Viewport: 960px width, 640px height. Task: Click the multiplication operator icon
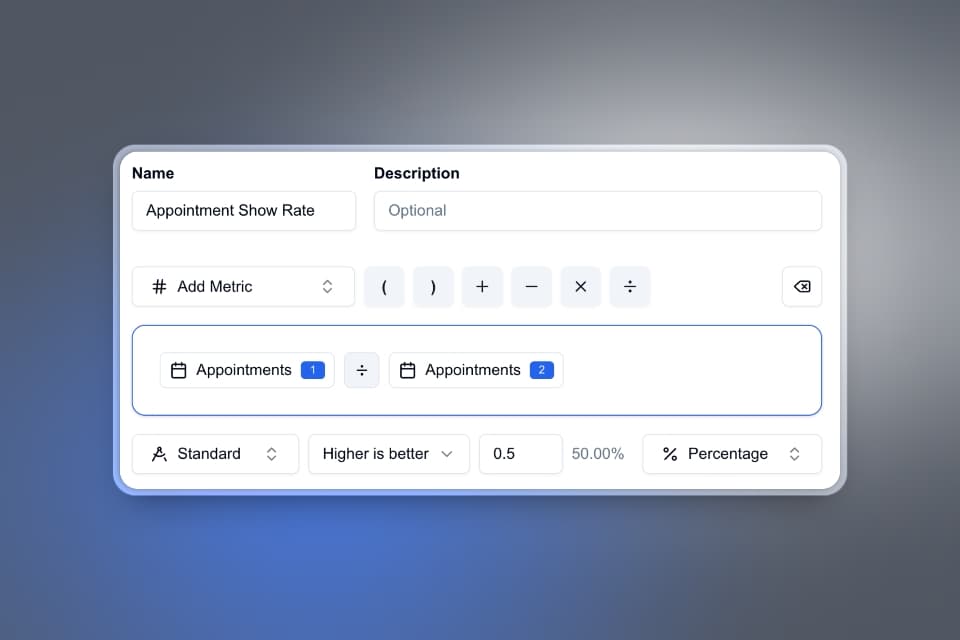coord(580,286)
